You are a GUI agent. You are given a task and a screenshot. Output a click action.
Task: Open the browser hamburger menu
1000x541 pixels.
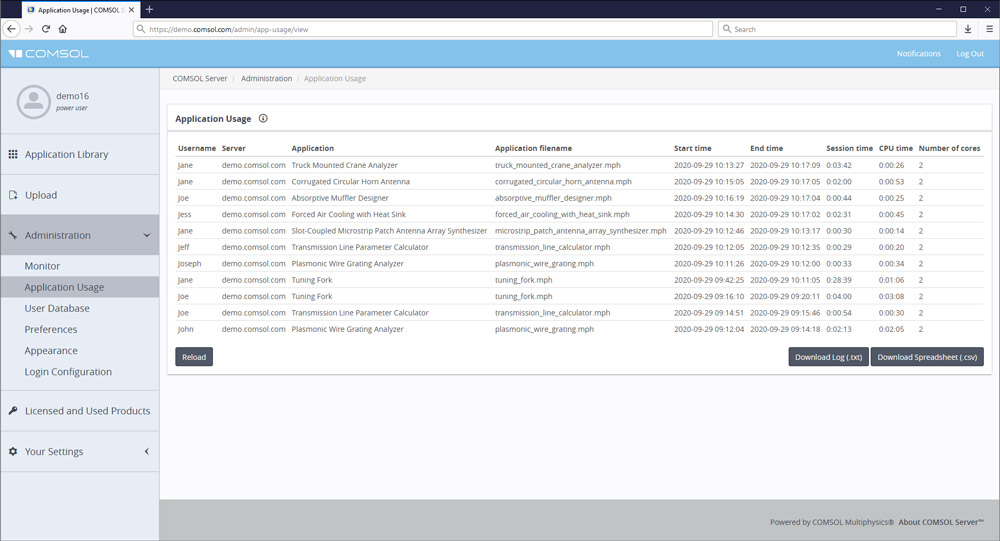(986, 29)
